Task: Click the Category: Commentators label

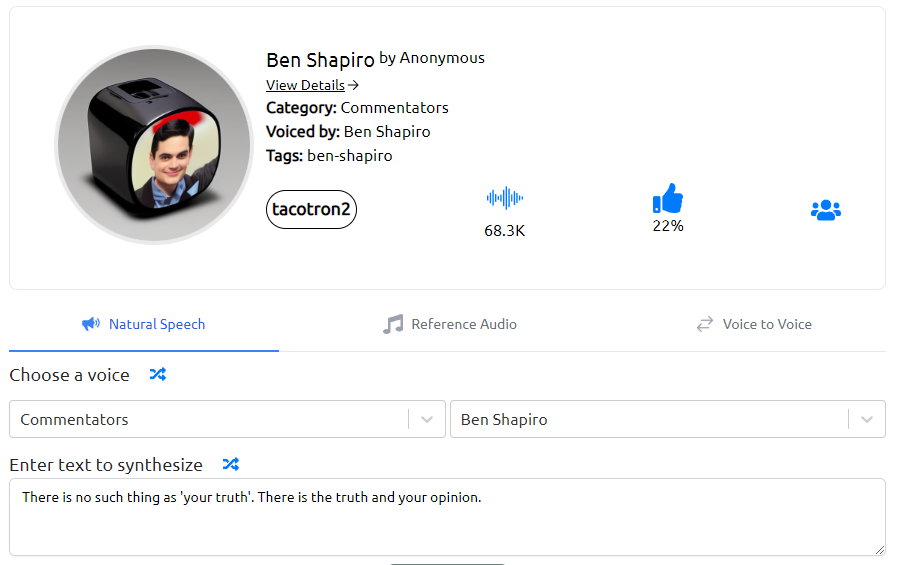Action: pyautogui.click(x=357, y=108)
